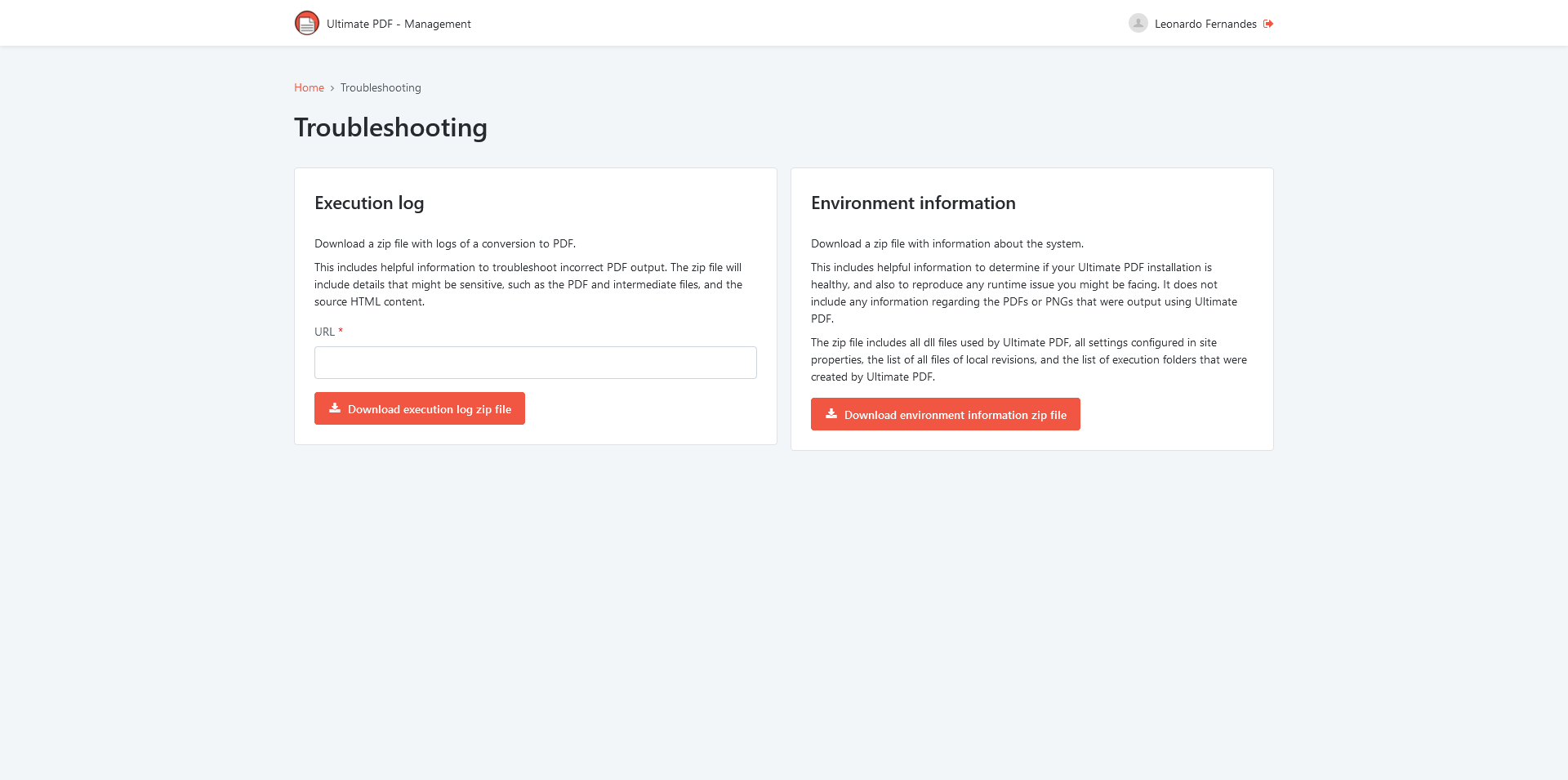Image resolution: width=1568 pixels, height=780 pixels.
Task: Click the Ultimate PDF - Management header title
Action: [399, 24]
